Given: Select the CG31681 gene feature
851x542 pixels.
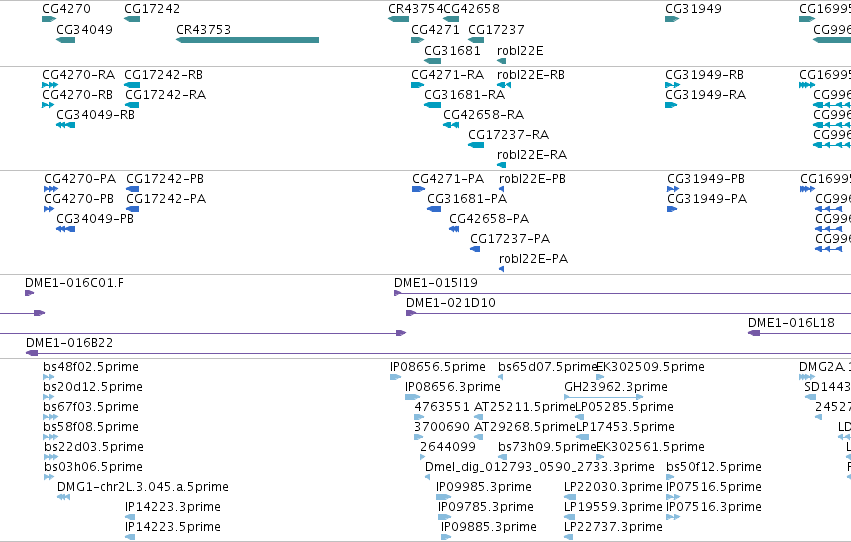Looking at the screenshot, I should [x=433, y=61].
